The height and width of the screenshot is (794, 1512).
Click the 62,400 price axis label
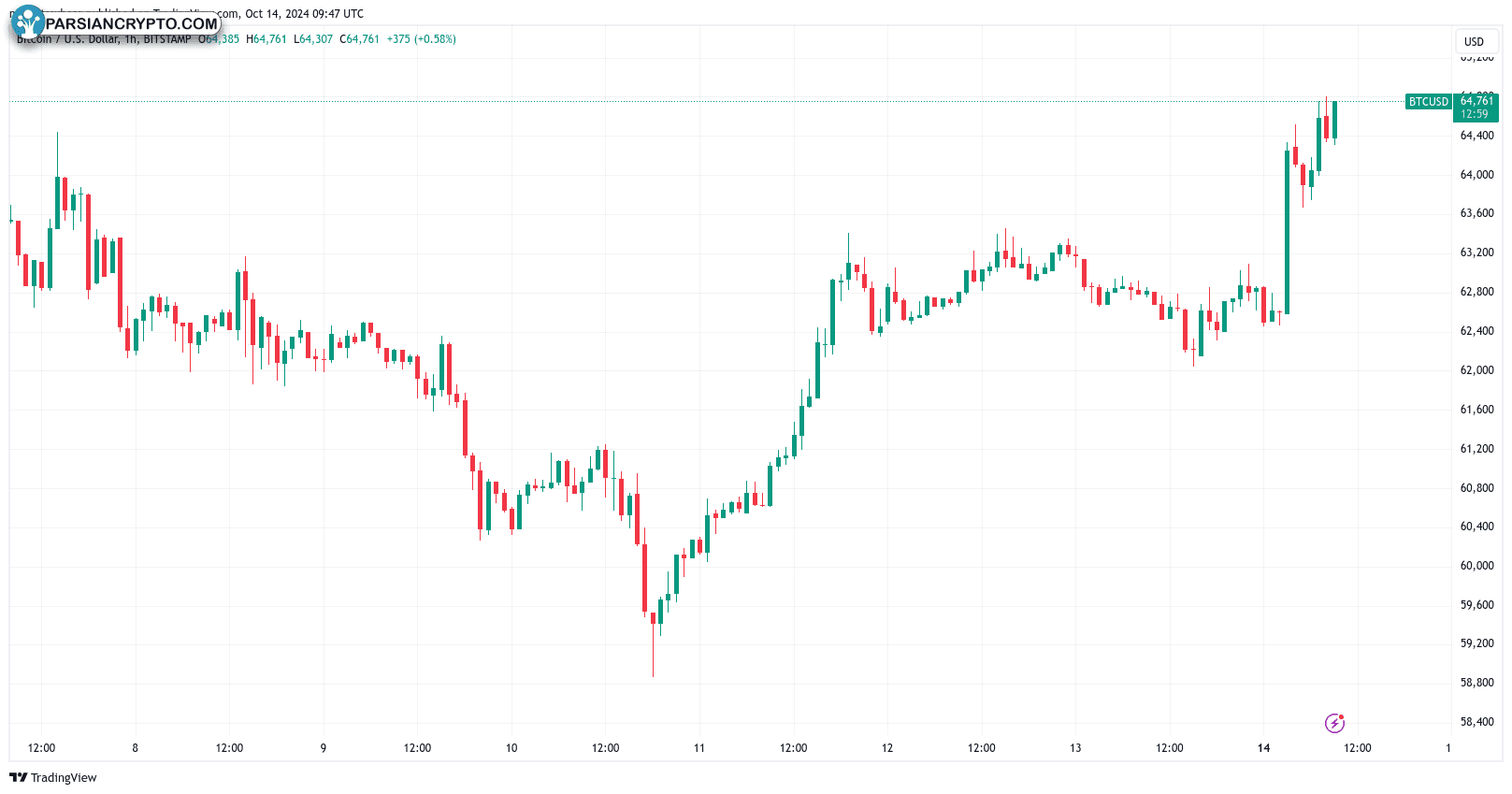point(1476,331)
